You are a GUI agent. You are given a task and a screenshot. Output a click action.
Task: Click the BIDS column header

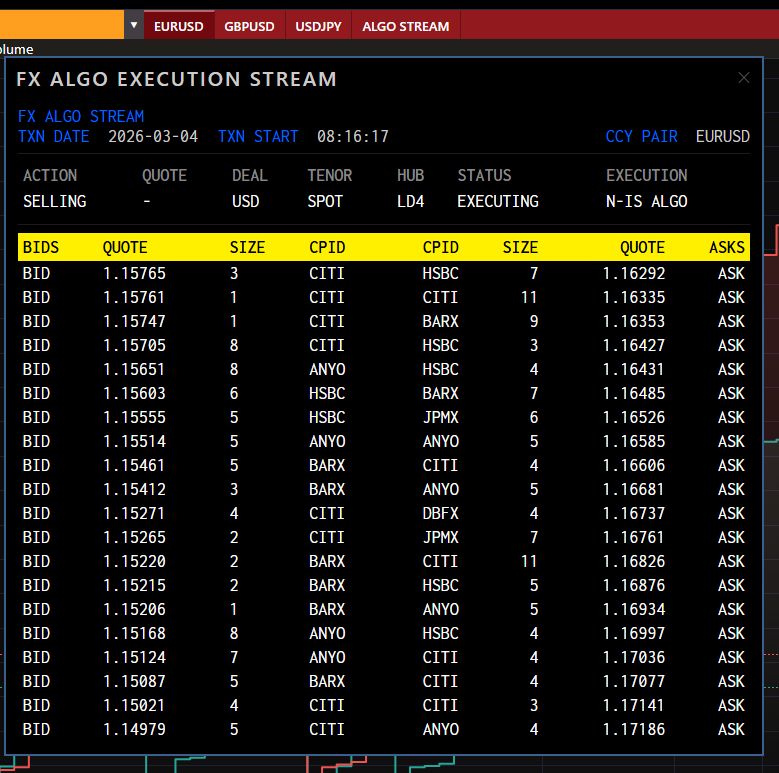(41, 247)
